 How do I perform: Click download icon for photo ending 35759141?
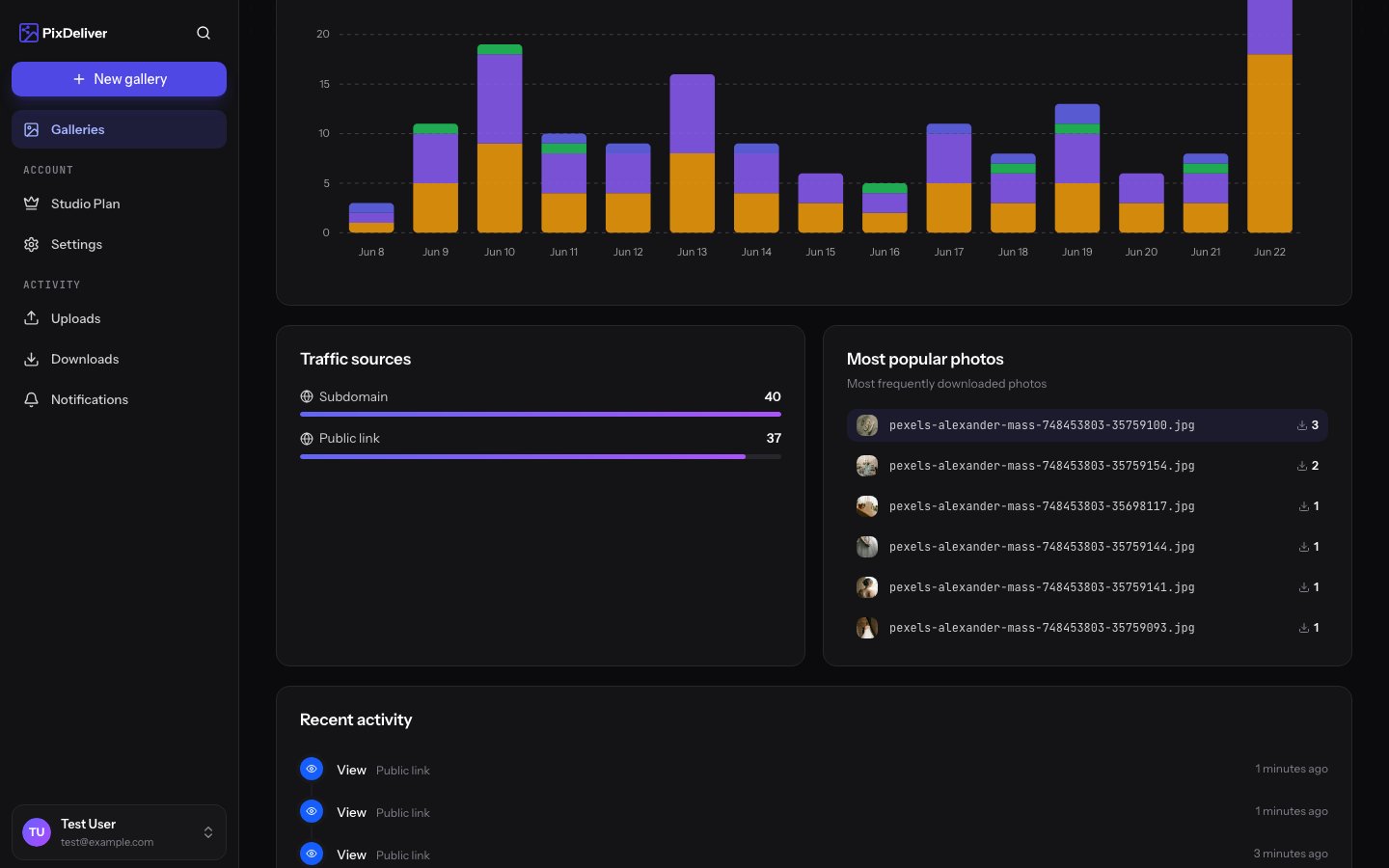pos(1304,587)
